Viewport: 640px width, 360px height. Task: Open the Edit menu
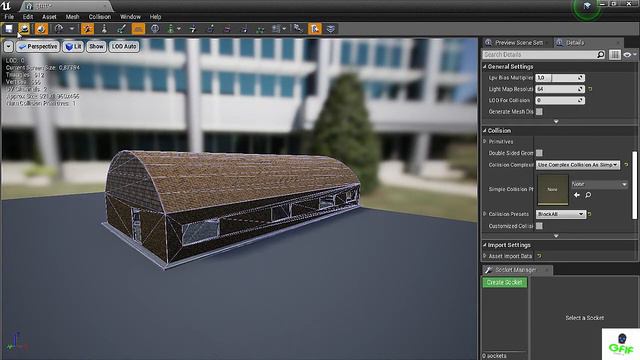[28, 17]
